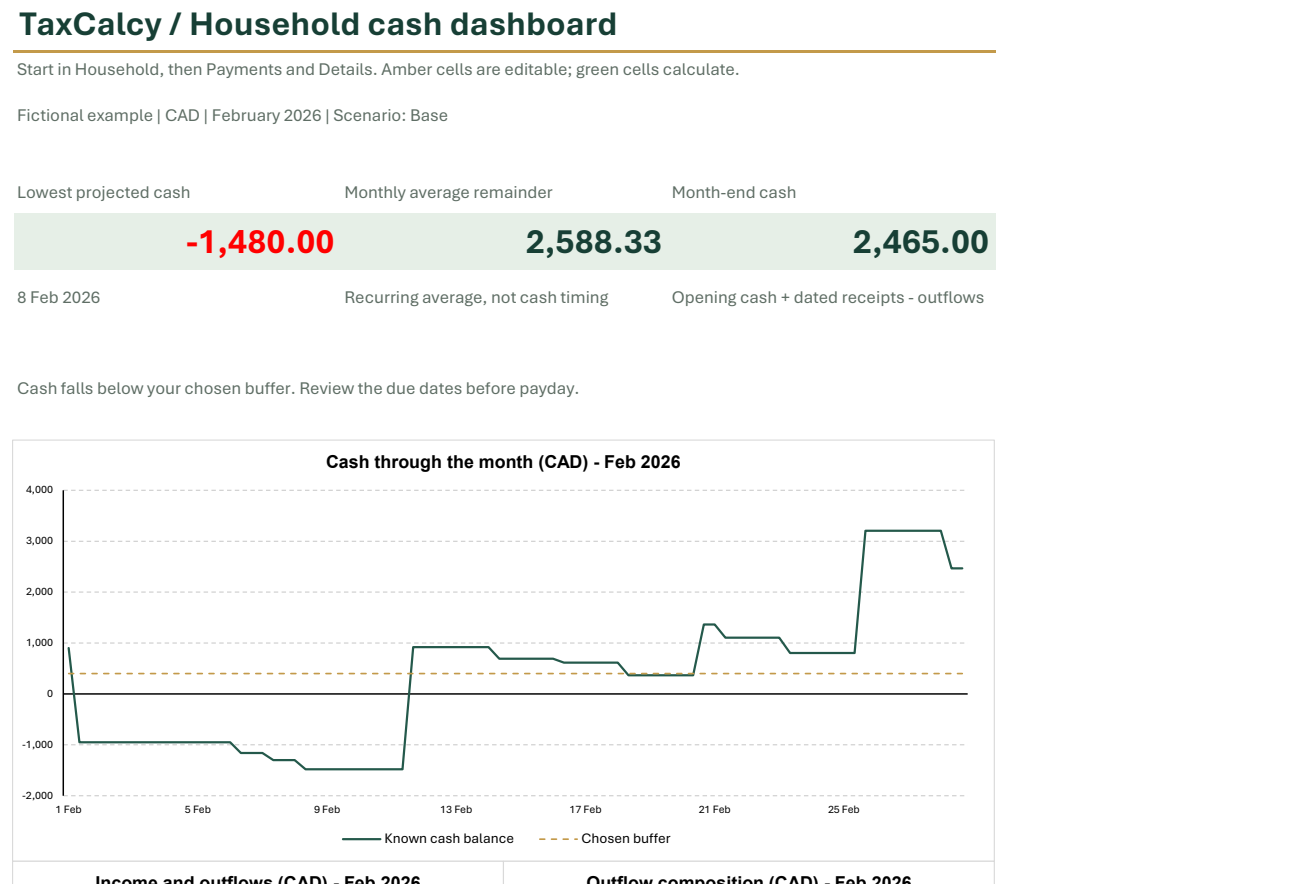Click the 4,000 y-axis label

(40, 490)
